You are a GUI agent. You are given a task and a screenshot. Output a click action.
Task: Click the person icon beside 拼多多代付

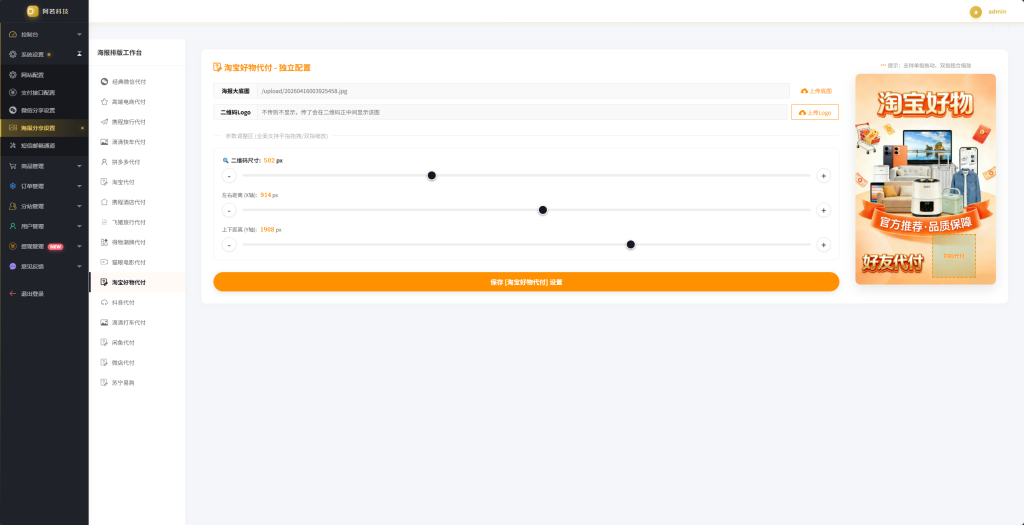(x=104, y=162)
